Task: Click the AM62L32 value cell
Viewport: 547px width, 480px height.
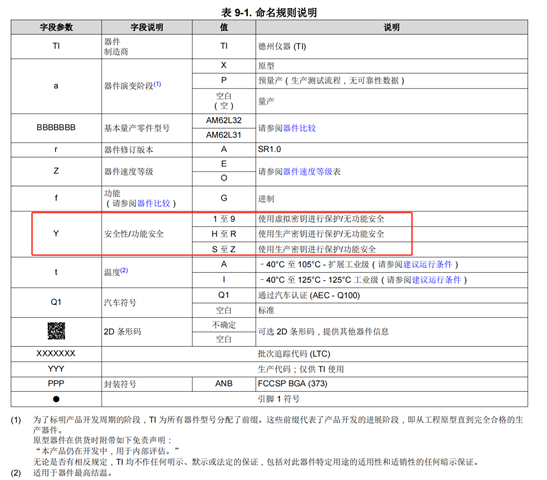Action: 224,121
